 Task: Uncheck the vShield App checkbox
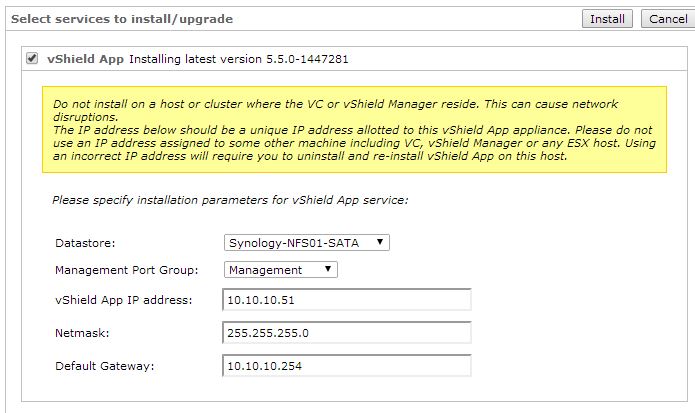pos(32,59)
